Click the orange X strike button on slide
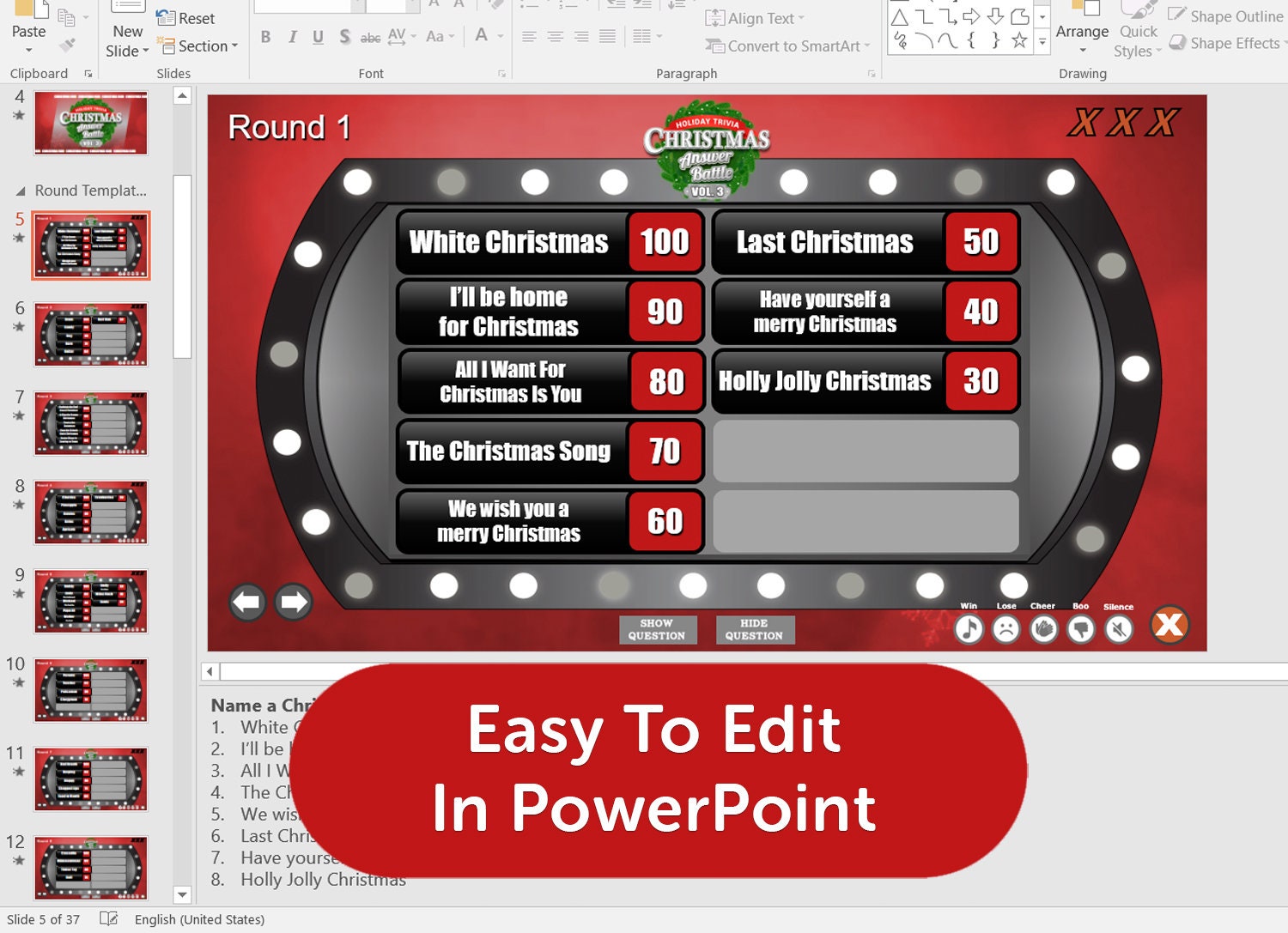The width and height of the screenshot is (1288, 933). 1170,627
